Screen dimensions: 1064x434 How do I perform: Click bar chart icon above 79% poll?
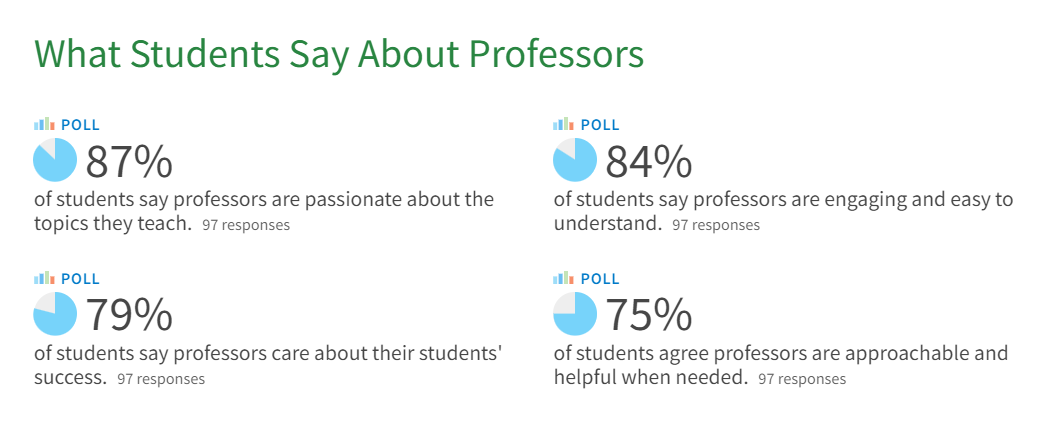[44, 278]
